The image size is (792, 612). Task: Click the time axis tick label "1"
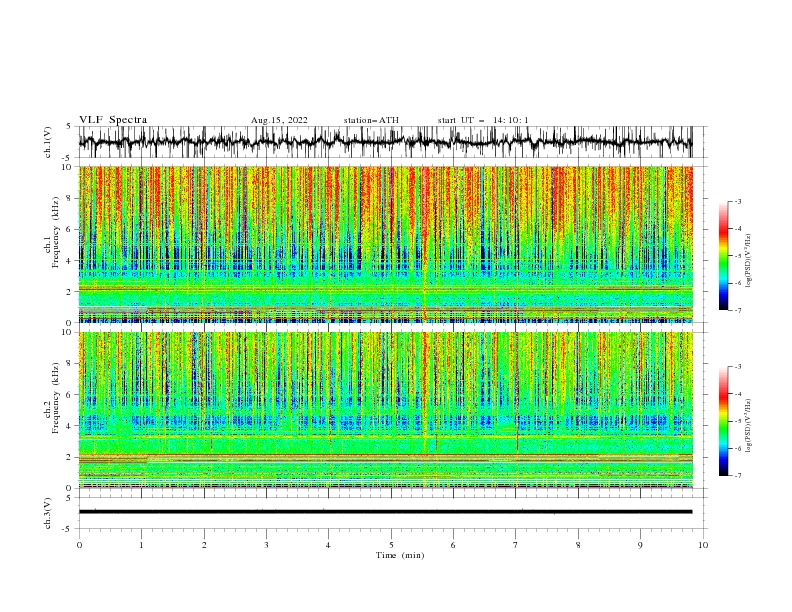(141, 545)
